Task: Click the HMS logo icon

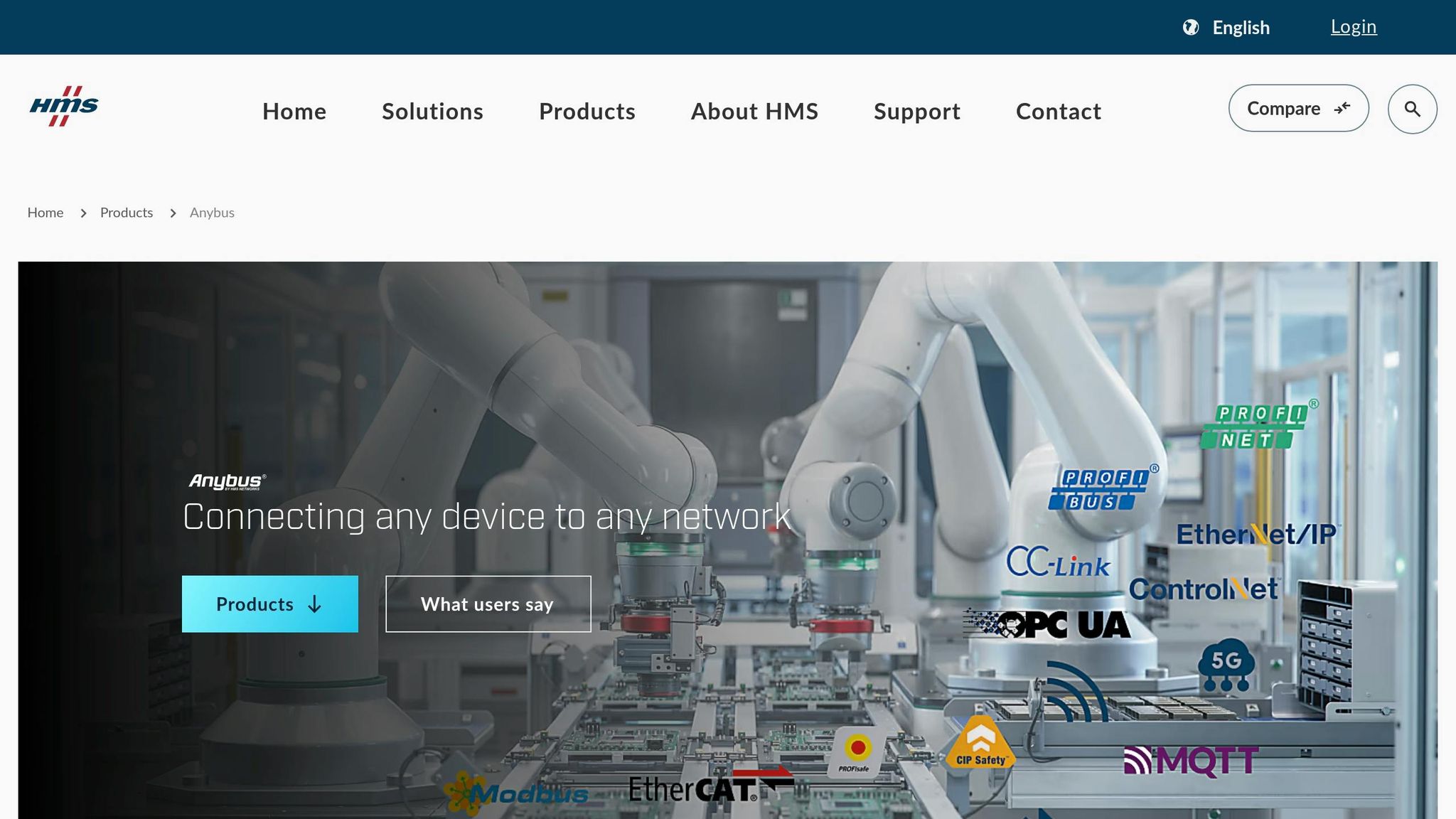Action: pyautogui.click(x=64, y=107)
